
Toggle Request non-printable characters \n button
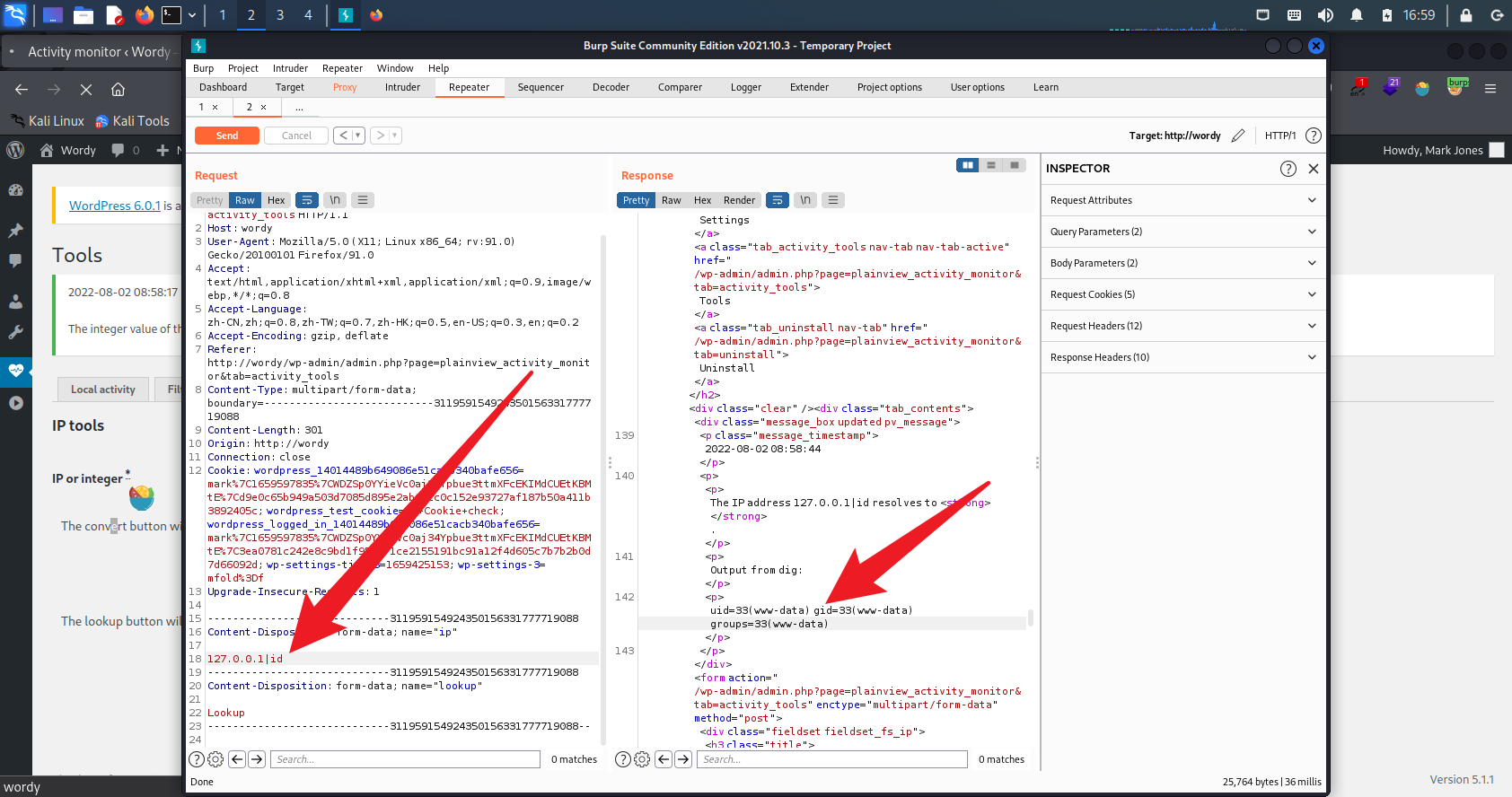335,200
